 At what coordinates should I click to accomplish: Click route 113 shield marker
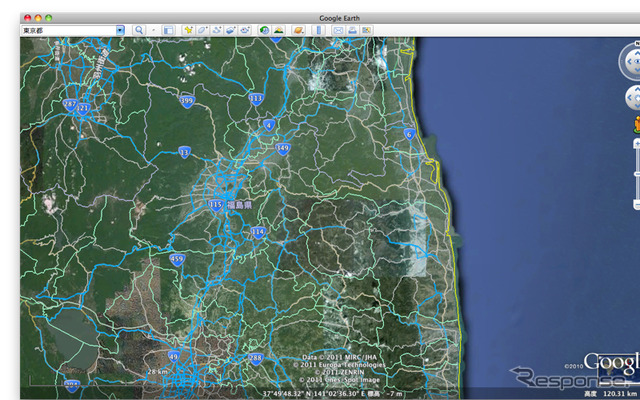click(256, 98)
